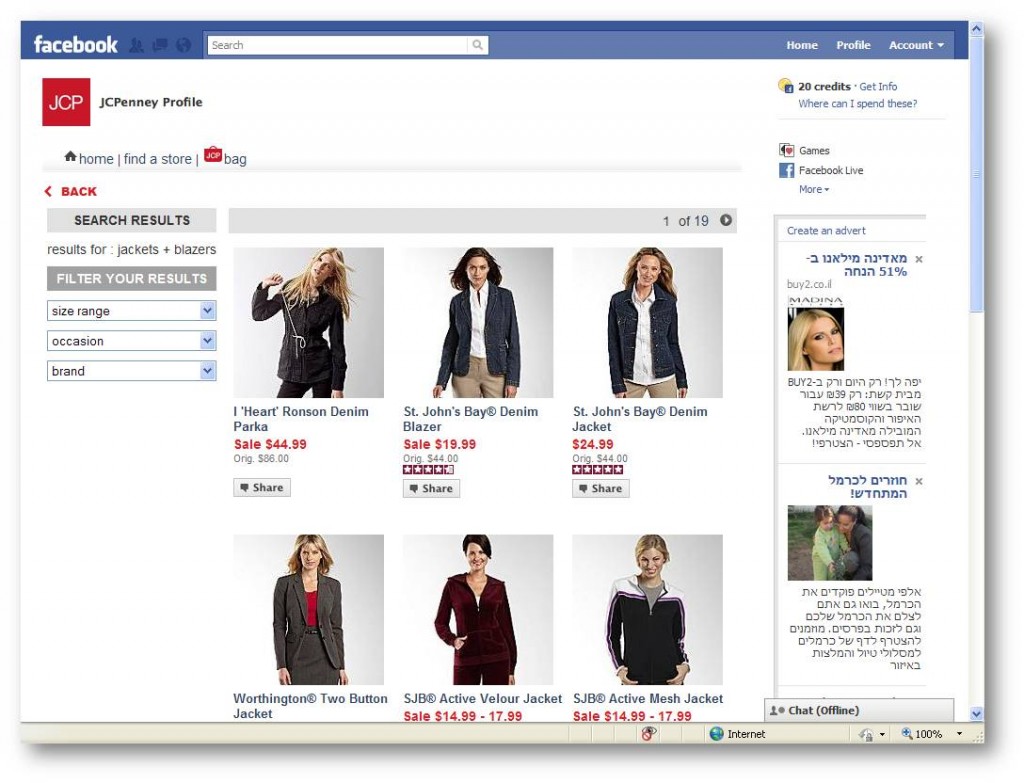Click the Games sidebar icon
1024x783 pixels.
[x=786, y=150]
